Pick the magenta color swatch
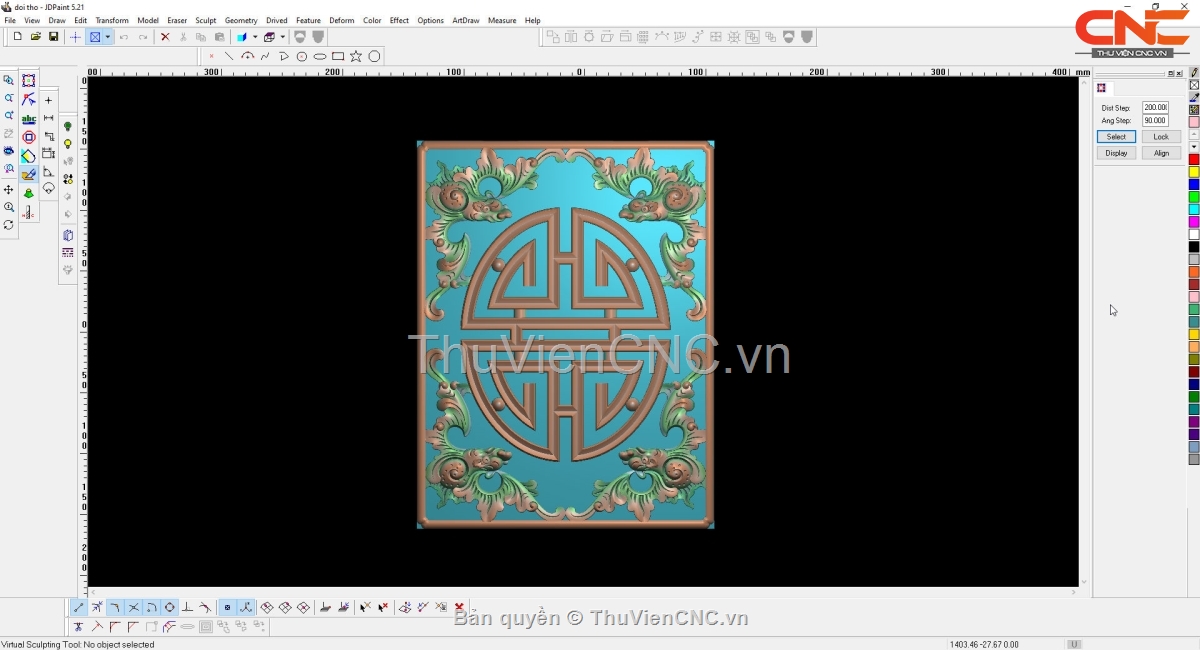This screenshot has height=650, width=1200. (x=1194, y=222)
